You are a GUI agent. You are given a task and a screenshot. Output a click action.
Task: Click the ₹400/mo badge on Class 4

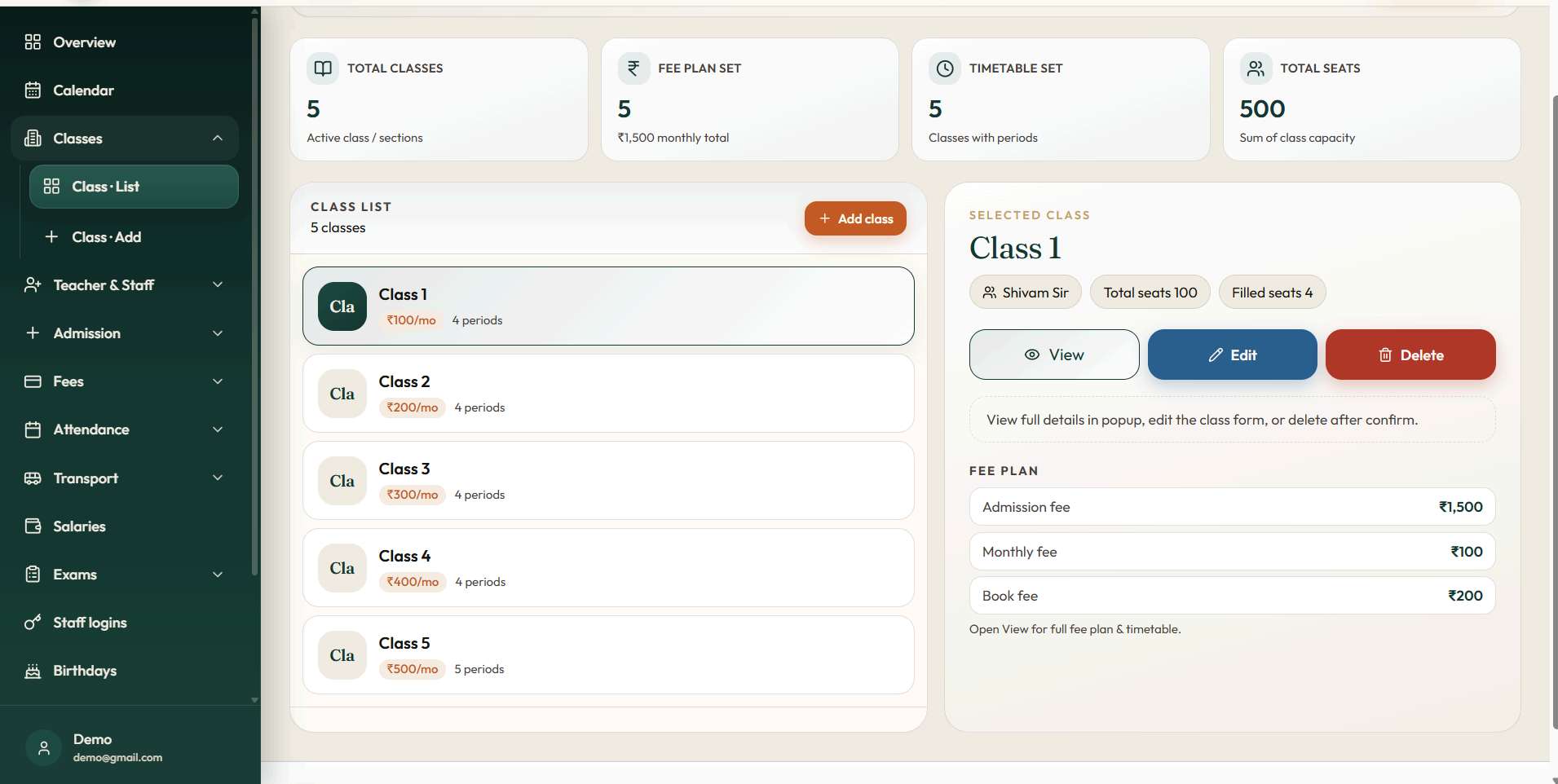(413, 582)
